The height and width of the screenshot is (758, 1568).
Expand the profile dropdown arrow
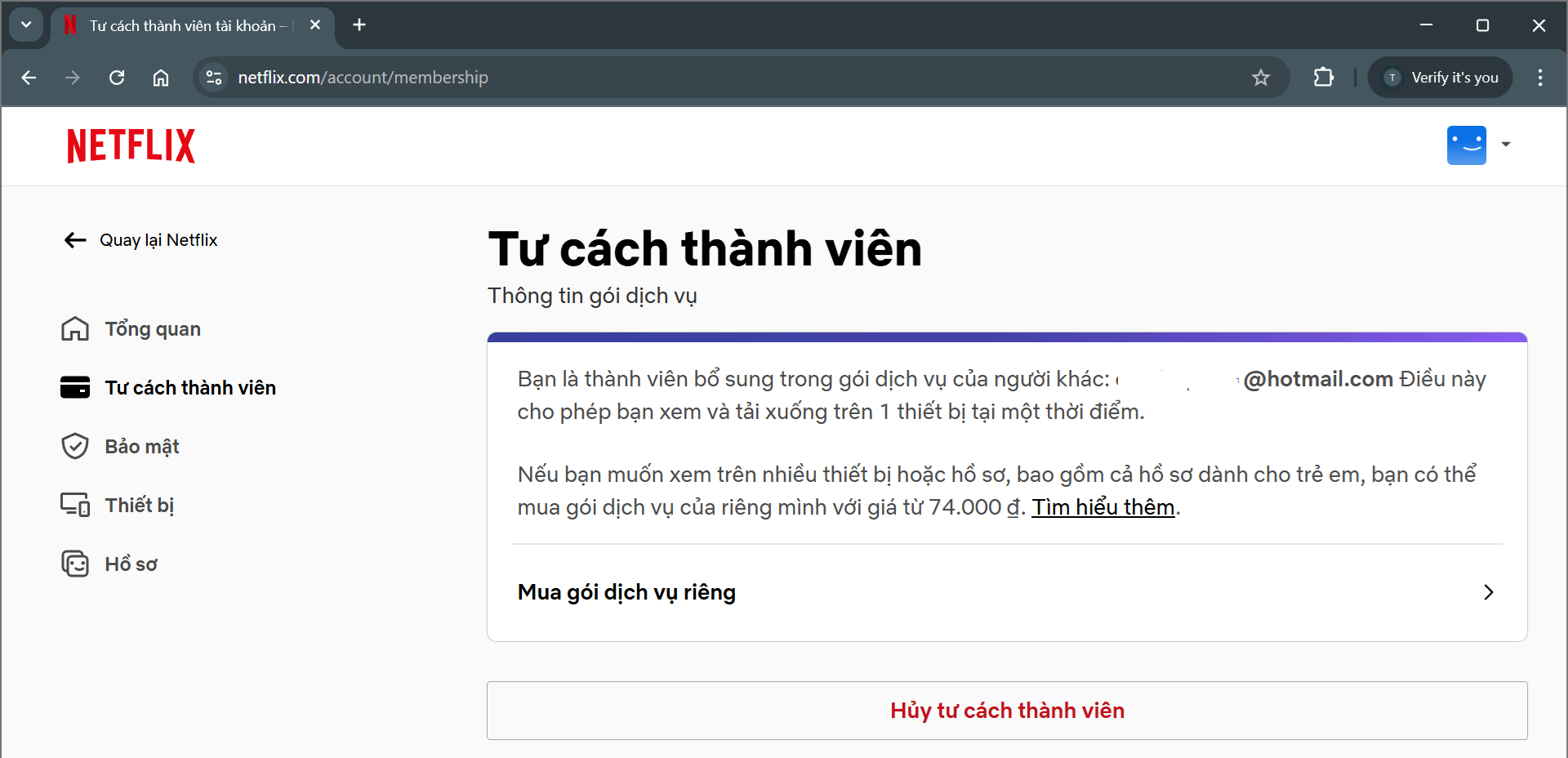point(1506,145)
